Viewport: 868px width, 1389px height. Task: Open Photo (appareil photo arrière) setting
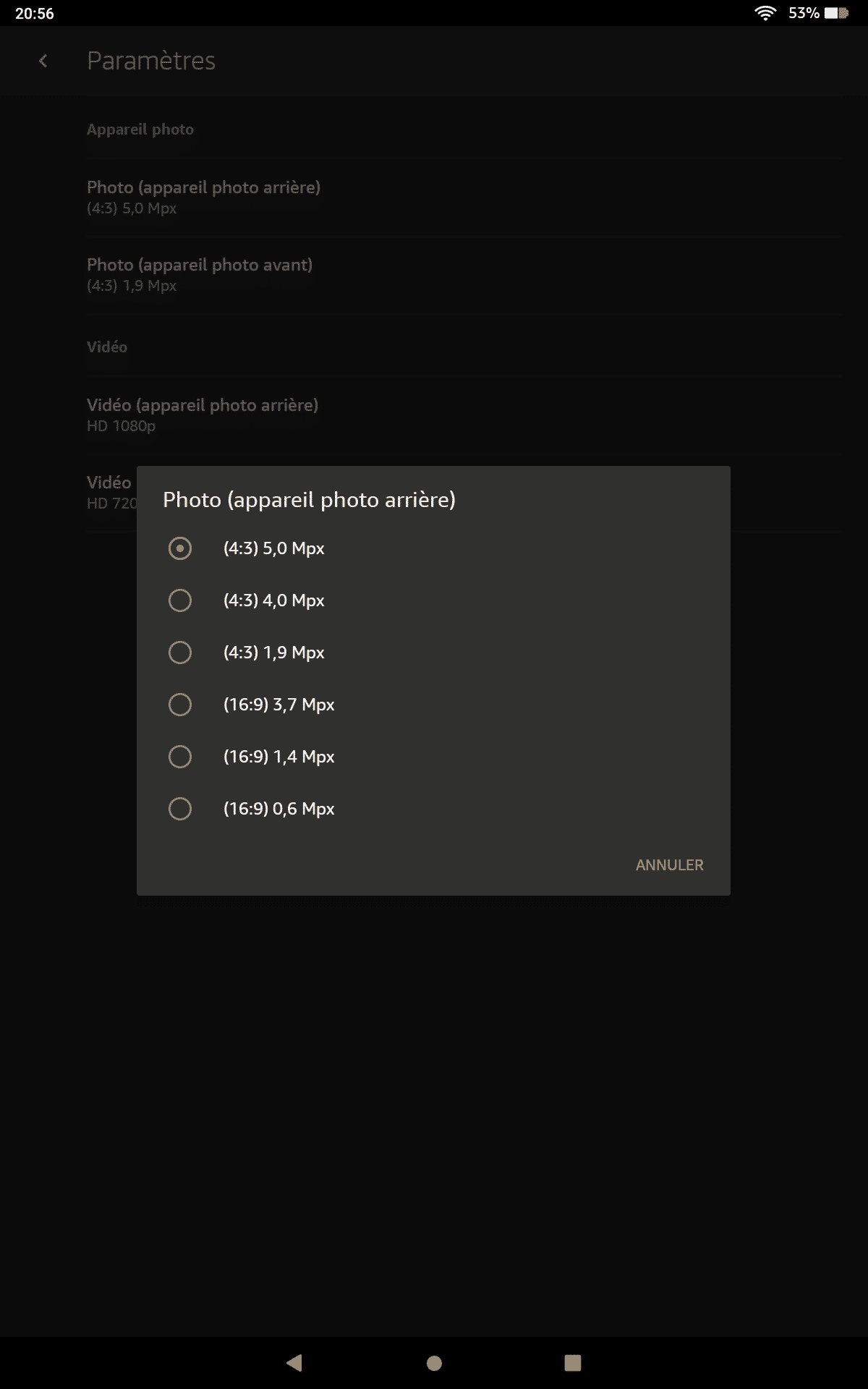coord(464,197)
